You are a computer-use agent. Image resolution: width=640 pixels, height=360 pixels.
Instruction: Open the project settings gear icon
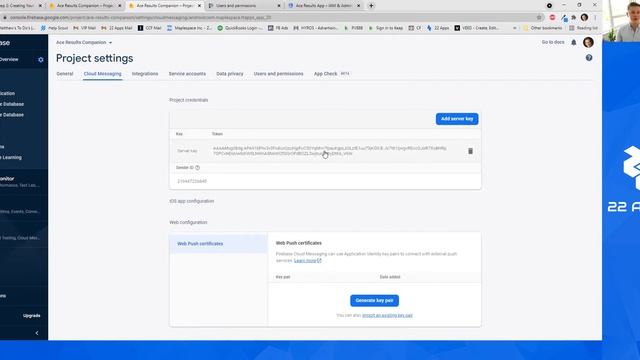tap(41, 60)
